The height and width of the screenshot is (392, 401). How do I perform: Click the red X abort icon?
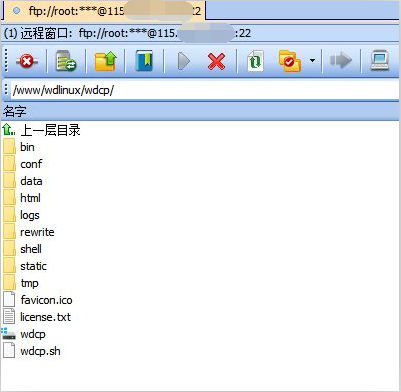click(216, 61)
